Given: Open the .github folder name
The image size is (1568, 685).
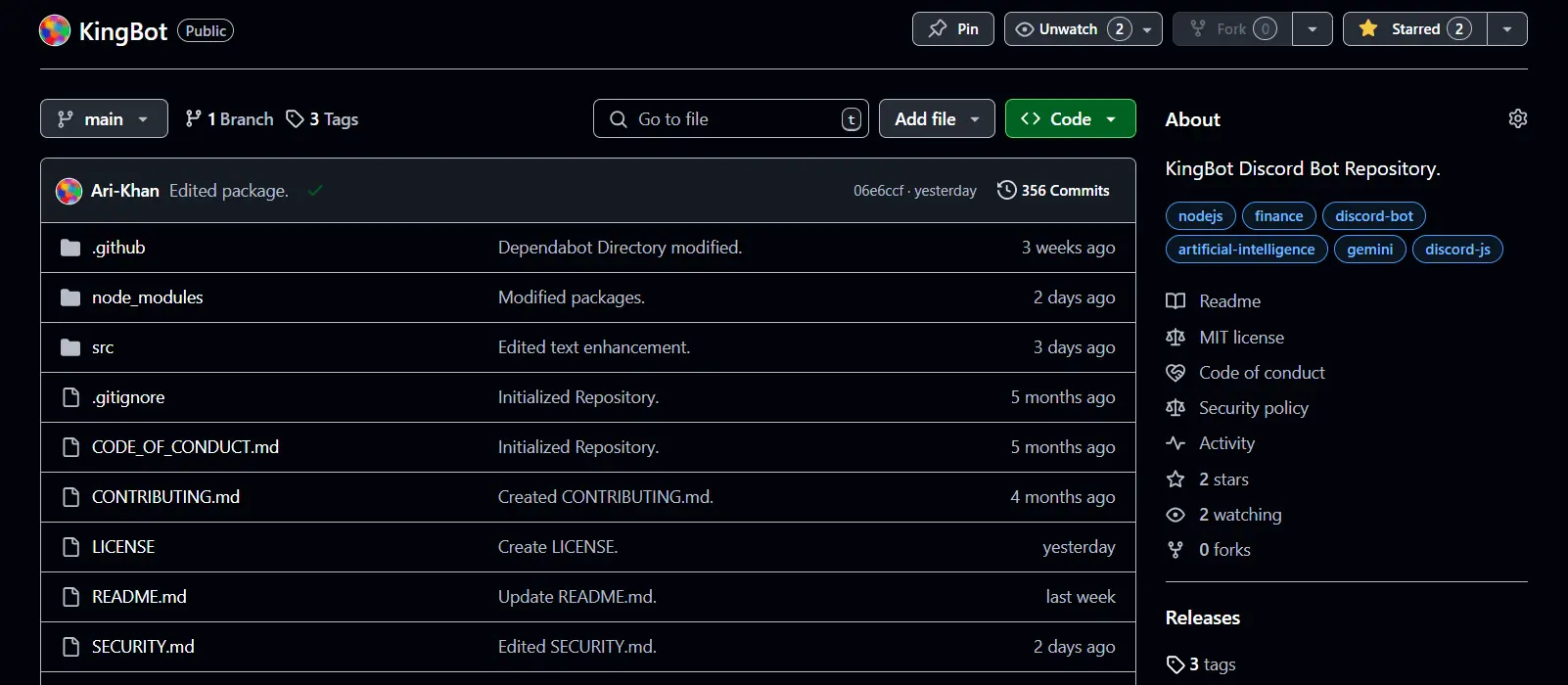Looking at the screenshot, I should point(118,248).
